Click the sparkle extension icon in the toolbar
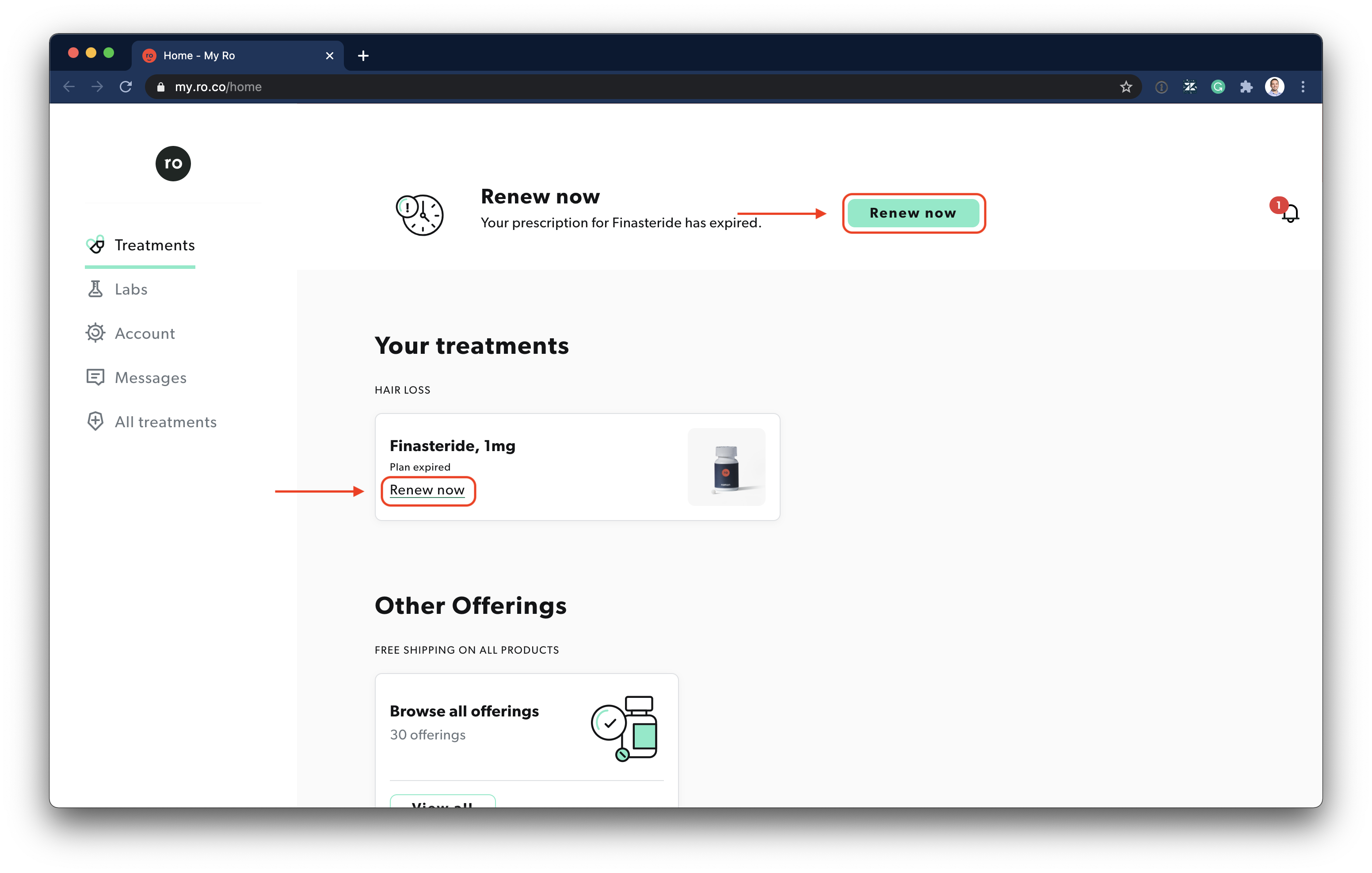Image resolution: width=1372 pixels, height=873 pixels. coord(1190,87)
